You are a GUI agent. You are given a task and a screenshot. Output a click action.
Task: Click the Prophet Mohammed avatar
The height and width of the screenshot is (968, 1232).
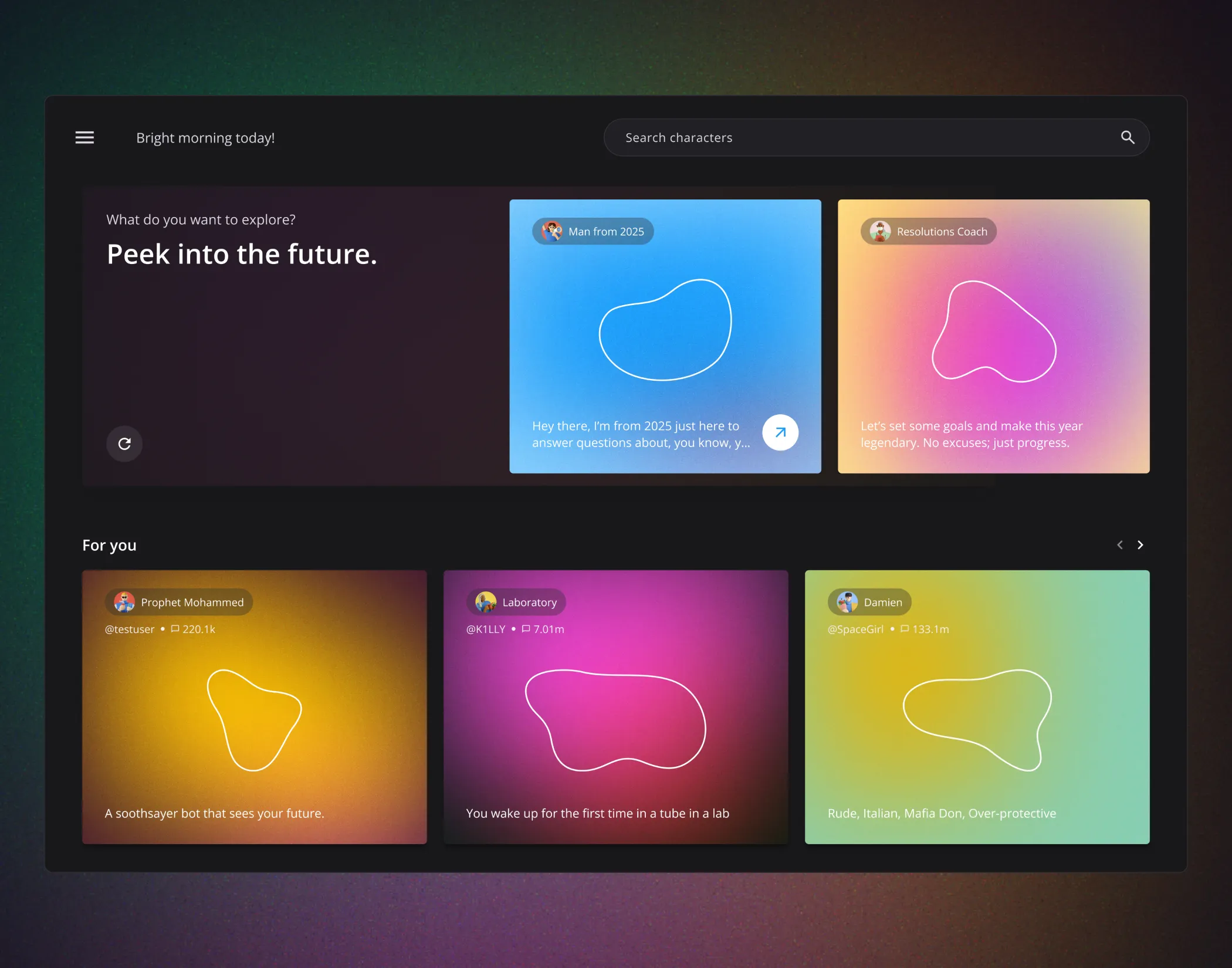123,602
